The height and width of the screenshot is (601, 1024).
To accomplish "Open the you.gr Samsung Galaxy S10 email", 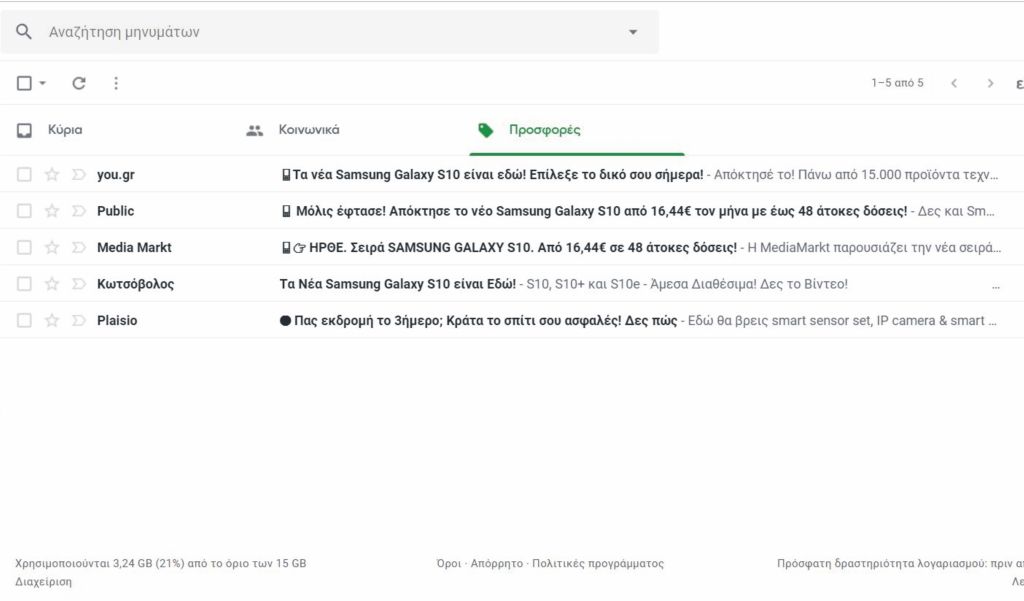I will click(512, 174).
